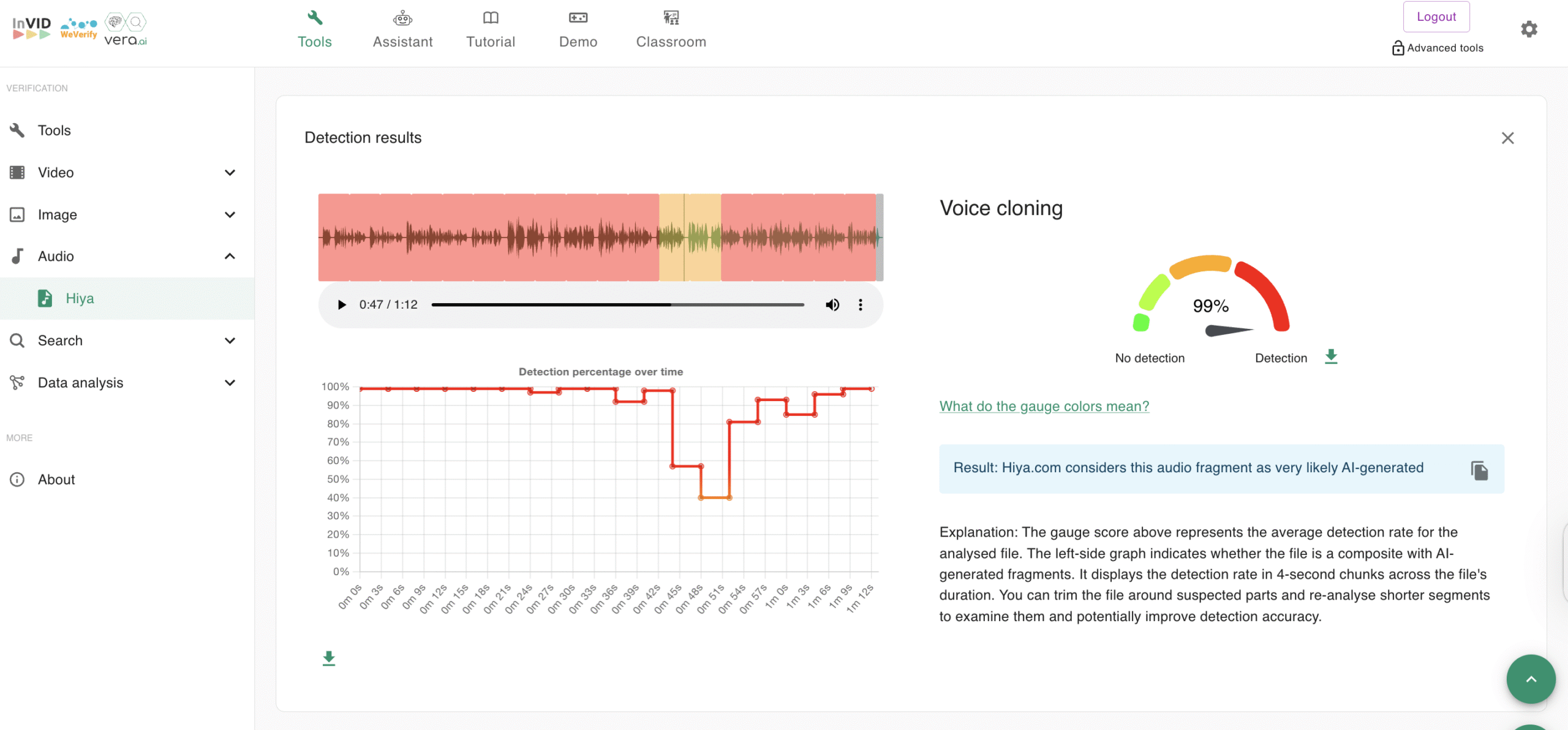Open the gauge colors meaning link
The width and height of the screenshot is (1568, 730).
pos(1044,406)
